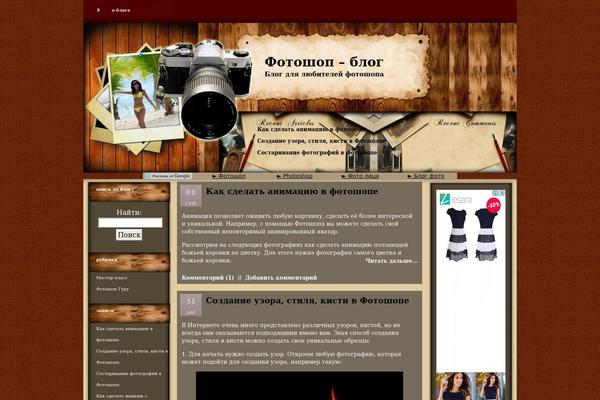Click the model photo at the ad bottom
Image resolution: width=600 pixels, height=400 pixels.
point(471,386)
